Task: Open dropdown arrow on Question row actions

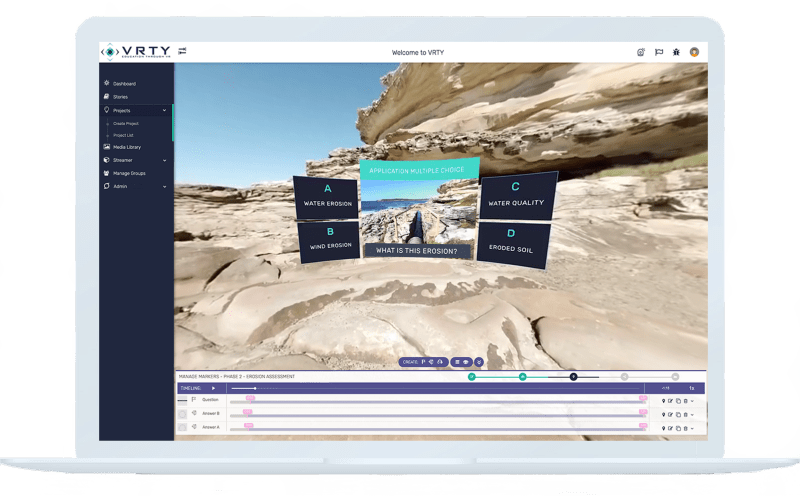Action: 692,401
